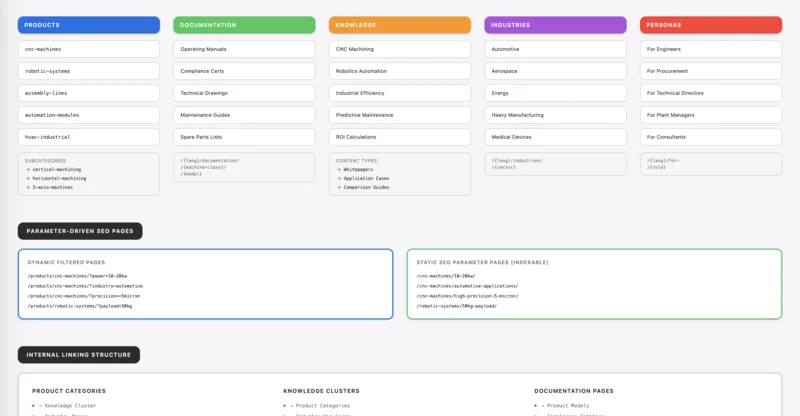Click For Plant Managers persona box
This screenshot has width=800, height=416.
pyautogui.click(x=711, y=115)
